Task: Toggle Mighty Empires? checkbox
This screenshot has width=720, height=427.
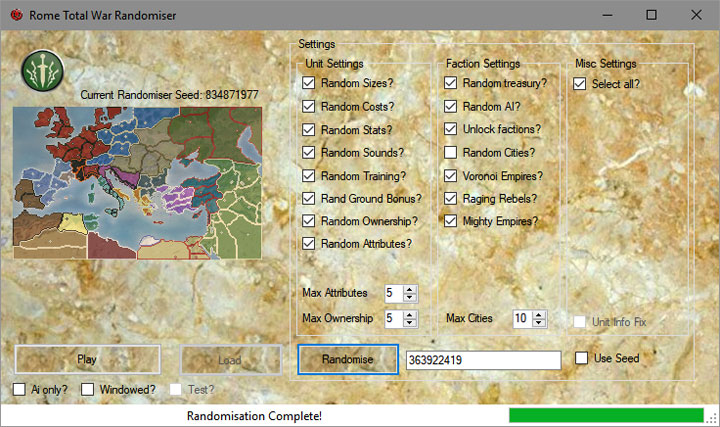Action: pyautogui.click(x=450, y=221)
